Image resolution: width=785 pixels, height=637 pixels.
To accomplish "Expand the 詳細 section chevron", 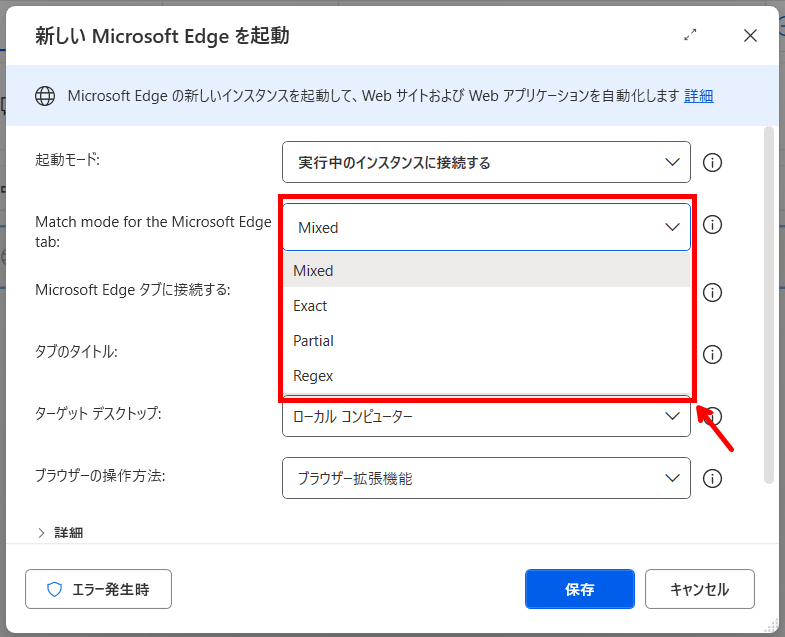I will (x=41, y=533).
